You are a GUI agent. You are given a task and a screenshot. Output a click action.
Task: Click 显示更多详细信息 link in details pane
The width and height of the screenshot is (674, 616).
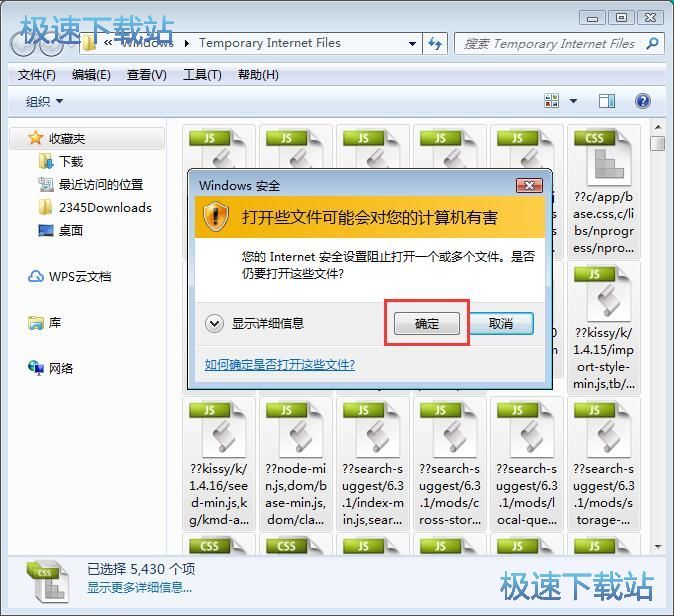(x=140, y=587)
